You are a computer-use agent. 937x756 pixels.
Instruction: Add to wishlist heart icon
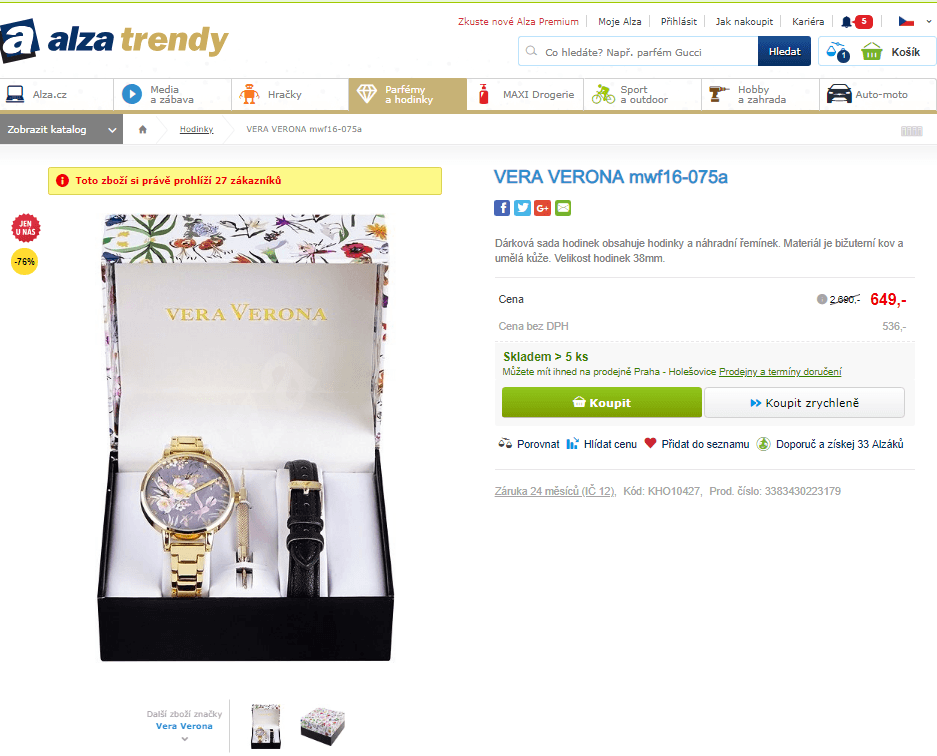tap(650, 443)
